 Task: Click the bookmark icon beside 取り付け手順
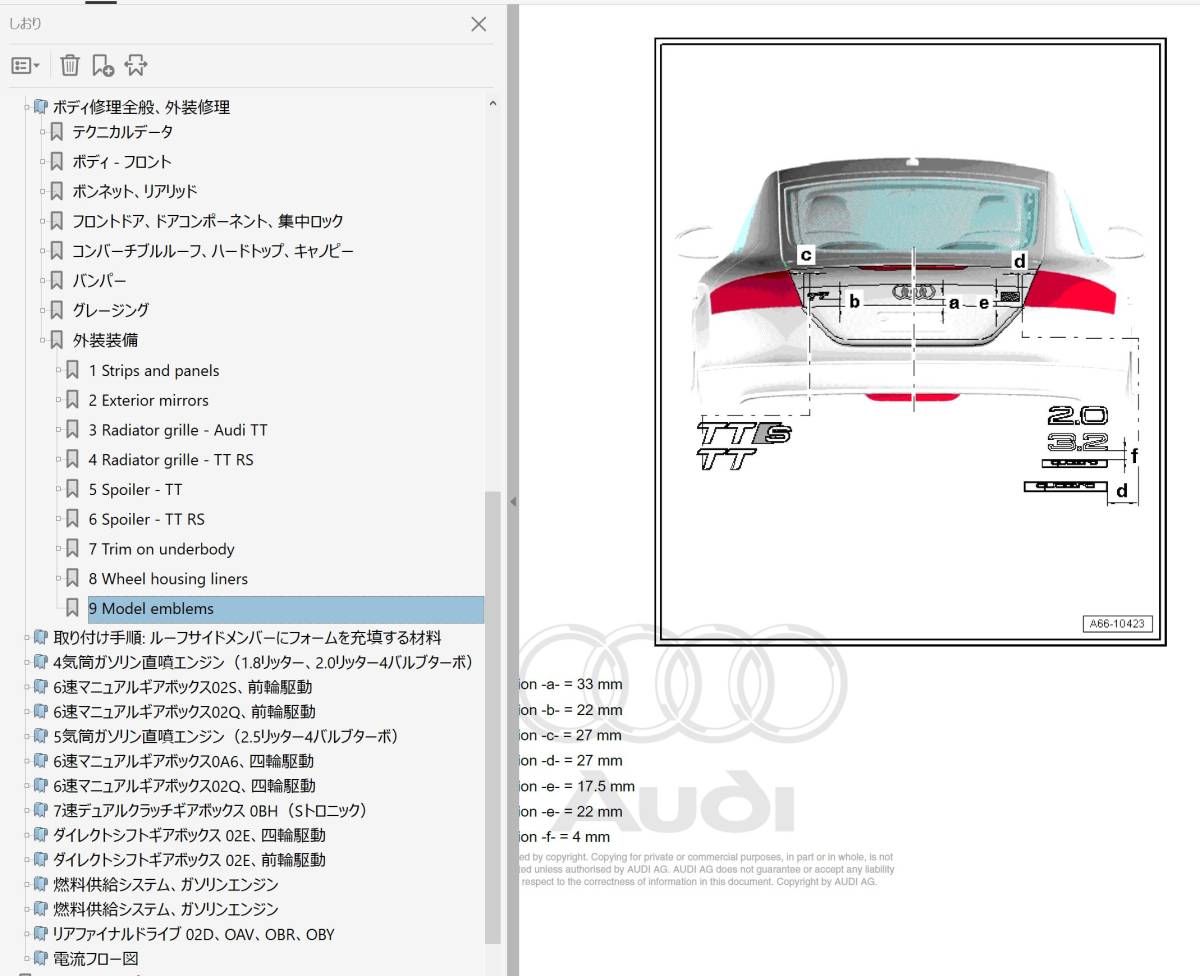click(40, 637)
